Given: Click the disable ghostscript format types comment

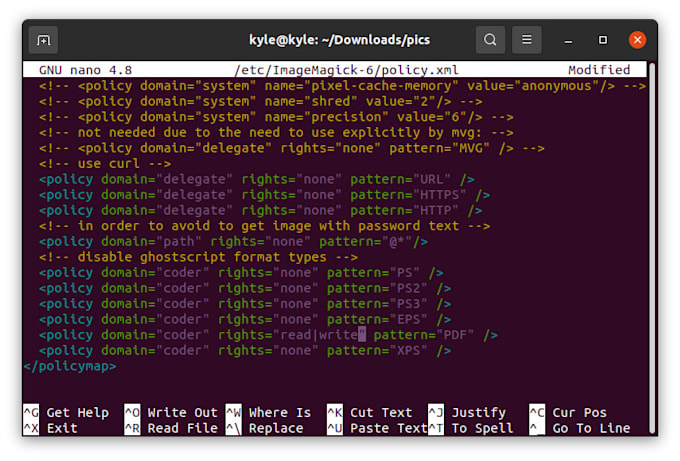Looking at the screenshot, I should pyautogui.click(x=198, y=257).
